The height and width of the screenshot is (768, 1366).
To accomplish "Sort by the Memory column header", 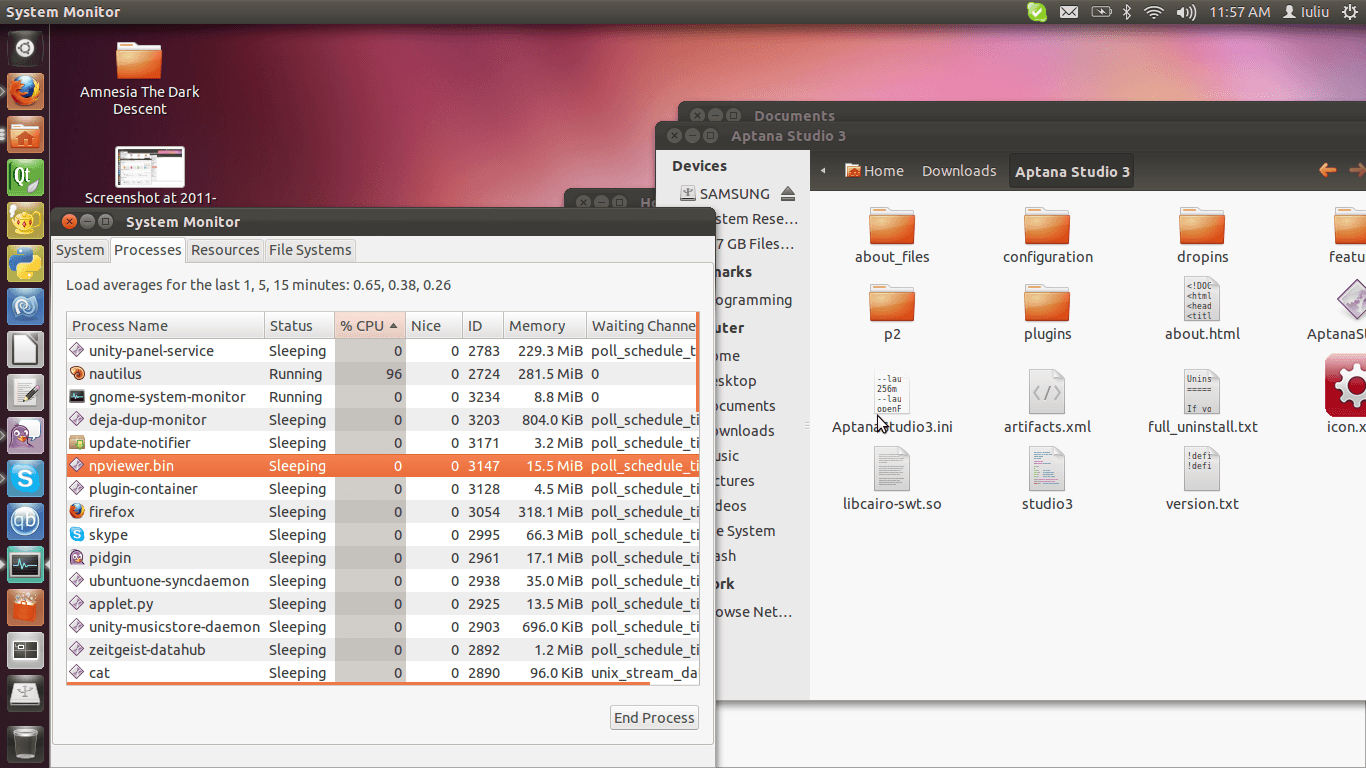I will click(537, 326).
